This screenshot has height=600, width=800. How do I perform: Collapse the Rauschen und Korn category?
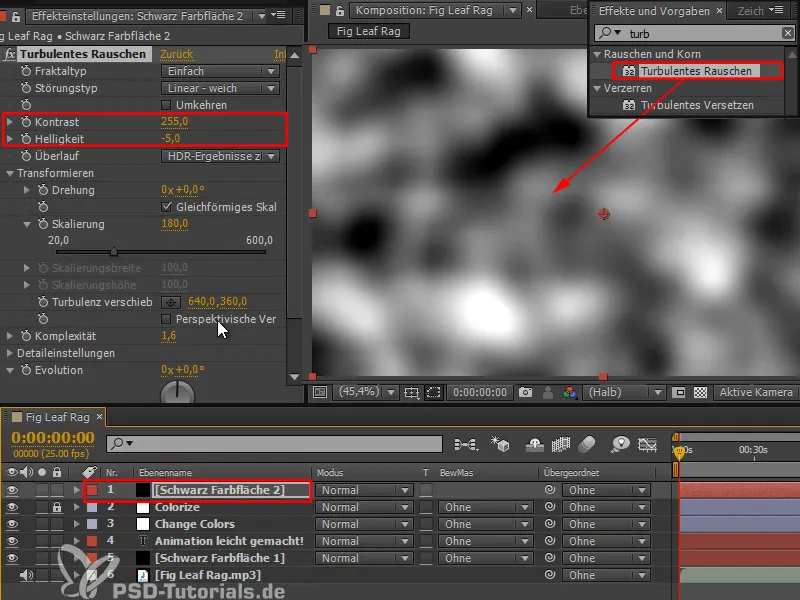(597, 54)
